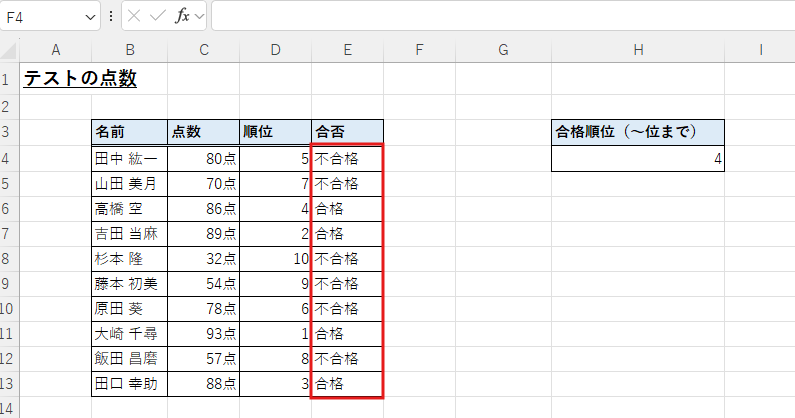Open the Name Box dropdown arrow
Viewport: 795px width, 418px height.
click(x=90, y=17)
